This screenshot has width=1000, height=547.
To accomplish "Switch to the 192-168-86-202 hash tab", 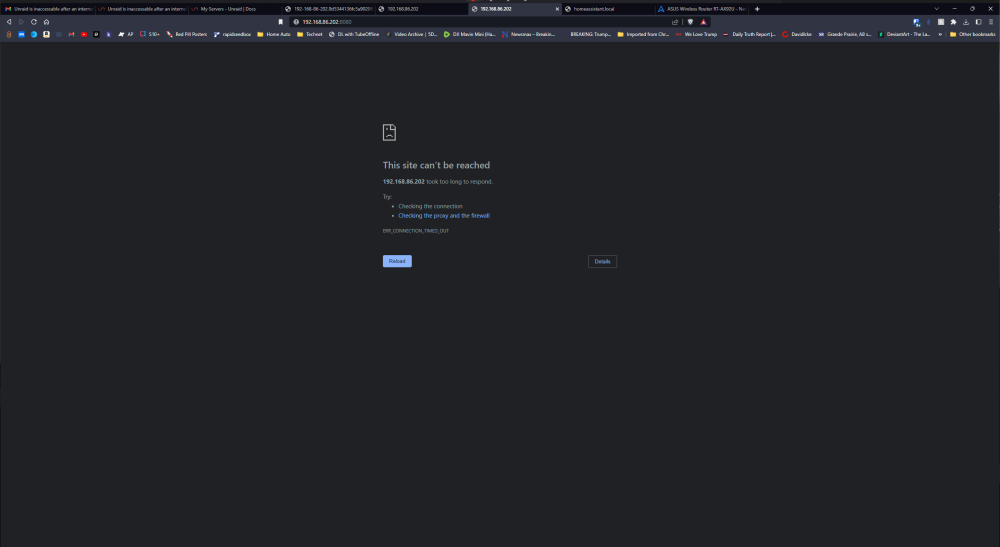I will (x=328, y=9).
